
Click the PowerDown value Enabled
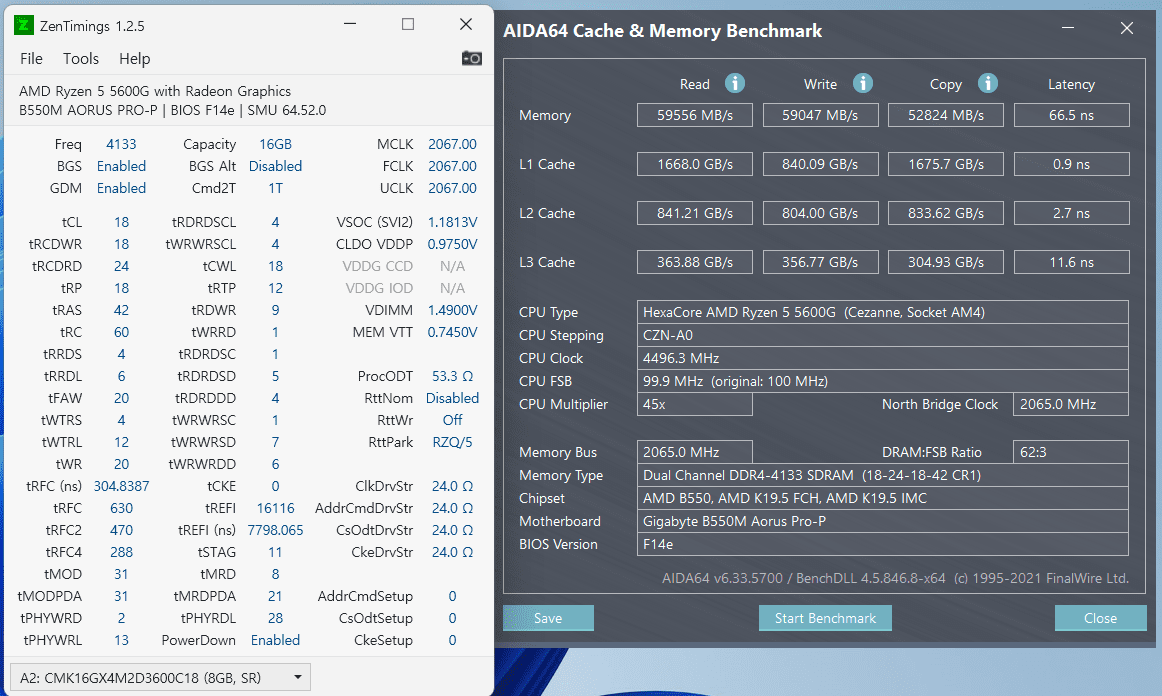point(276,640)
